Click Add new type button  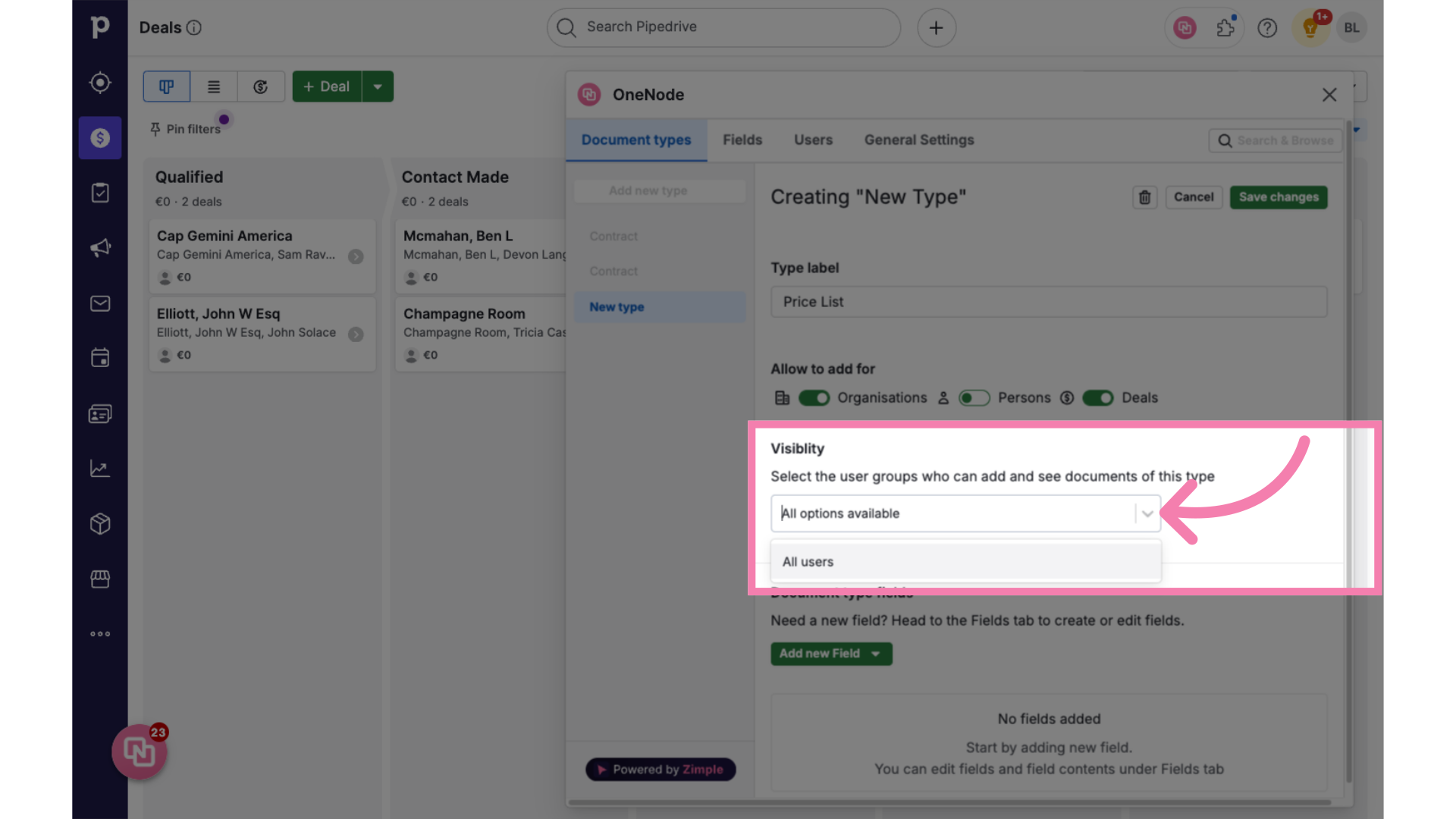click(x=660, y=191)
